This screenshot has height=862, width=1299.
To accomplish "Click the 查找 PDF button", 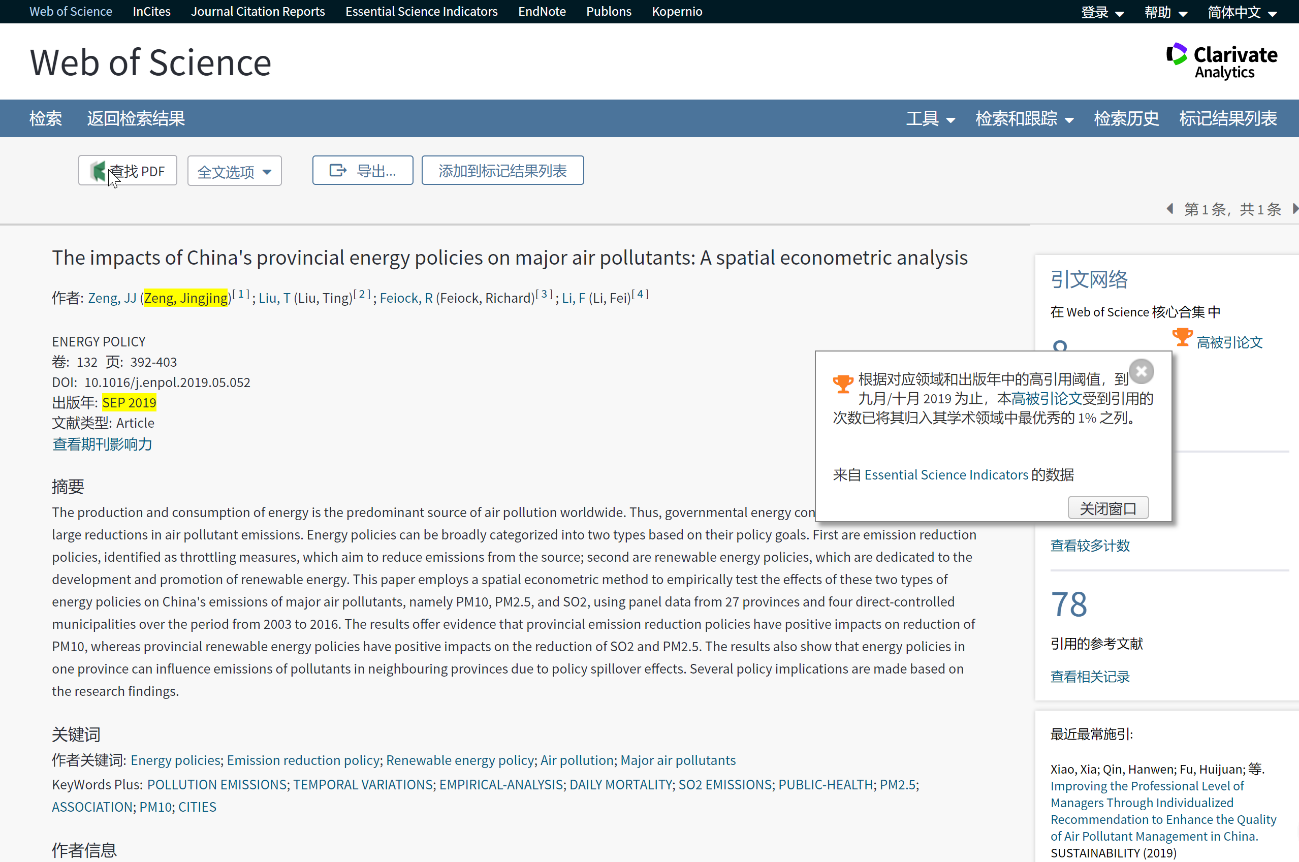I will 128,171.
